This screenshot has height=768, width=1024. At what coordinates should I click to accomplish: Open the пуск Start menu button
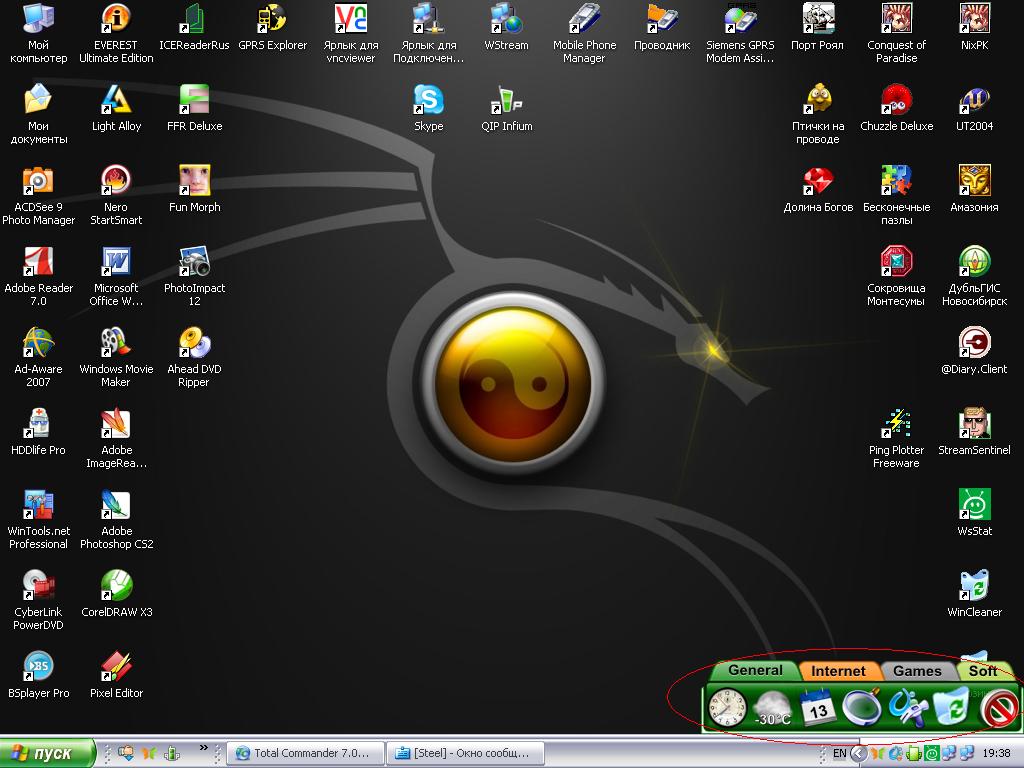click(x=48, y=753)
